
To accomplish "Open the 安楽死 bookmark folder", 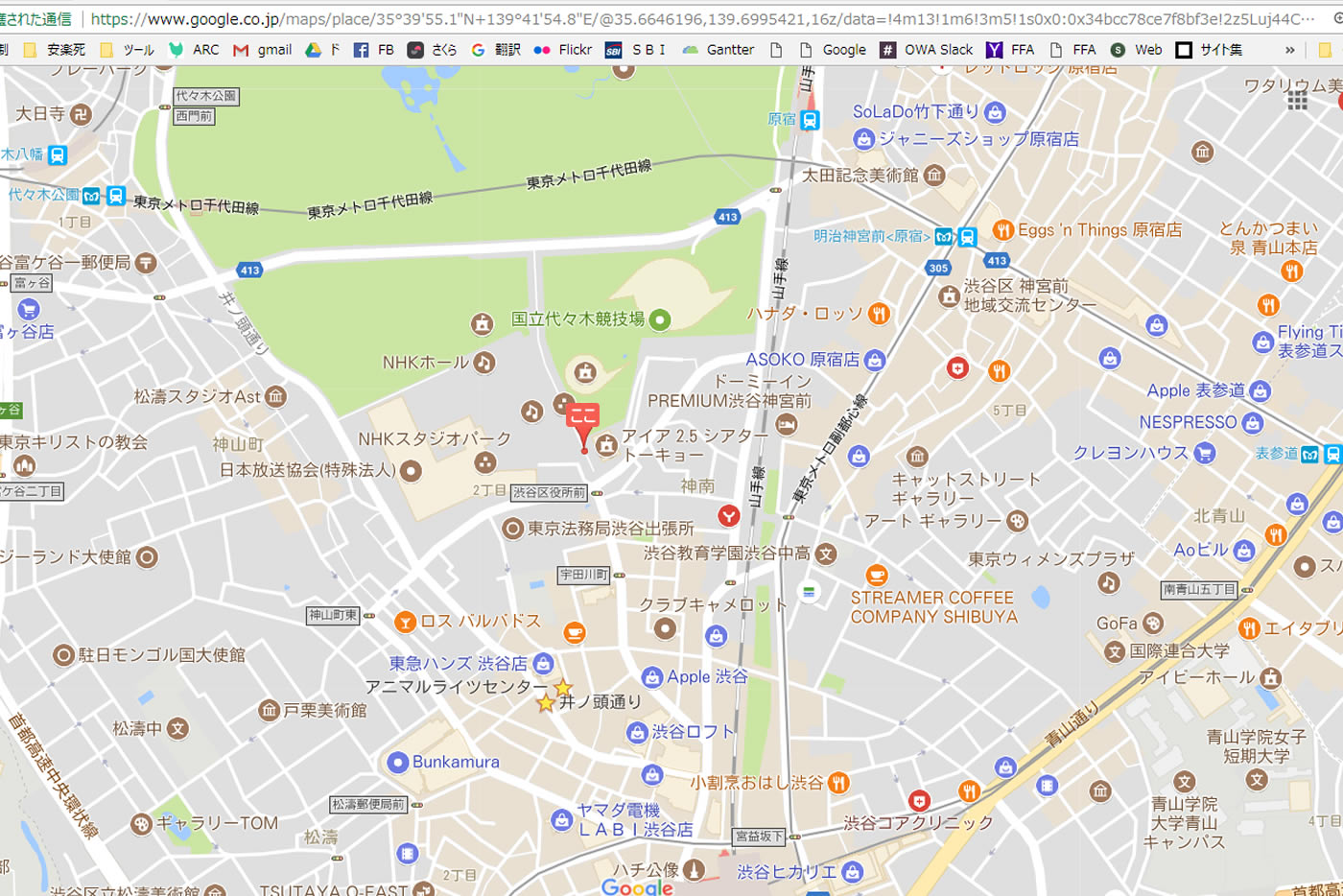I will 55,50.
